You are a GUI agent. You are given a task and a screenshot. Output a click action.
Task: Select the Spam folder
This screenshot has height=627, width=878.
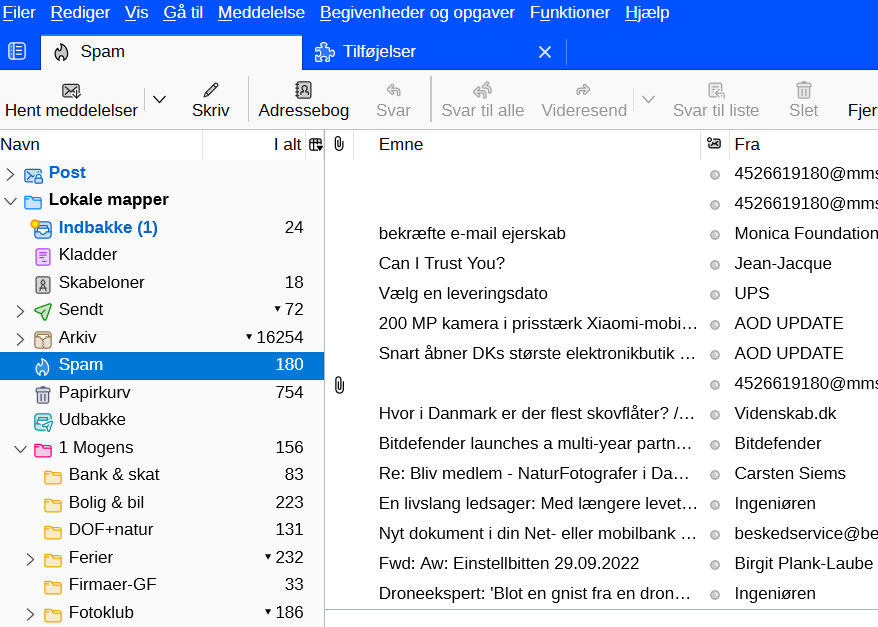coord(162,365)
